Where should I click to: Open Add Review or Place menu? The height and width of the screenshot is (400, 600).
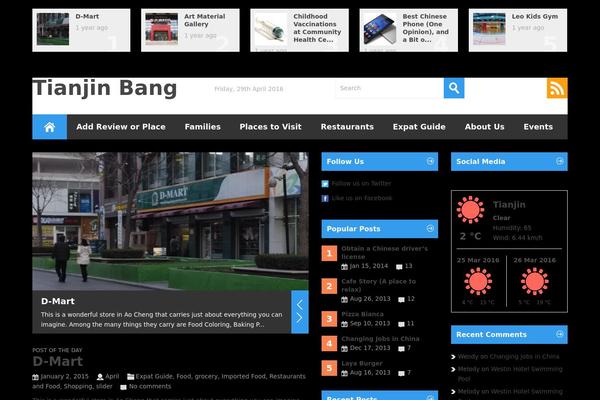[x=121, y=127]
